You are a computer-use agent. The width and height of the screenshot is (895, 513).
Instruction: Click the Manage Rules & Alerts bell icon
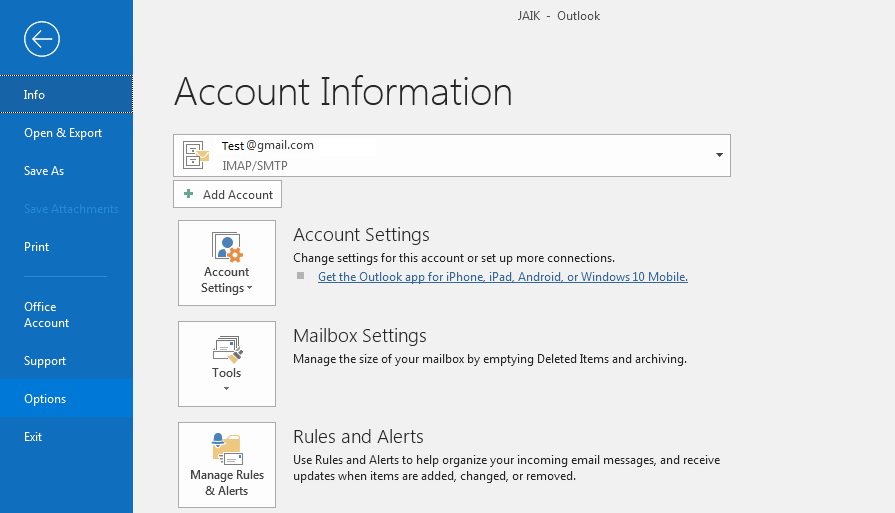coord(227,449)
